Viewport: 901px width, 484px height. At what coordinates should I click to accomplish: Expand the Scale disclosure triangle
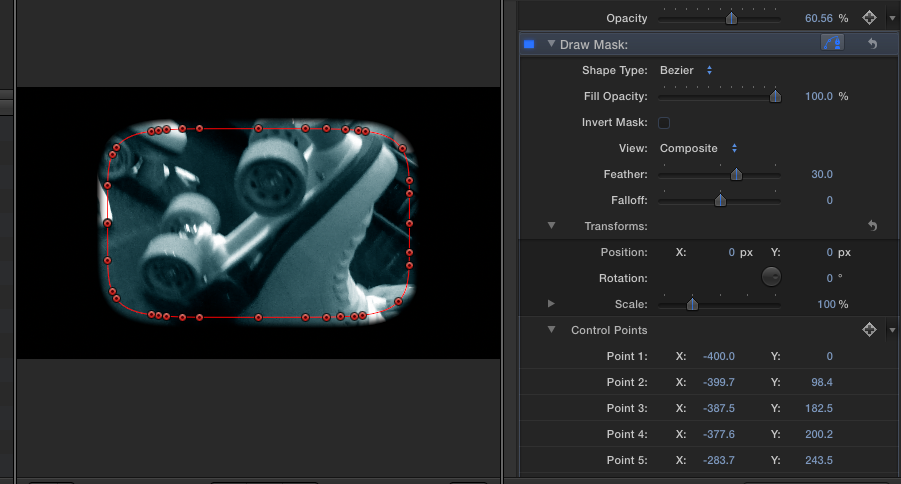[551, 304]
